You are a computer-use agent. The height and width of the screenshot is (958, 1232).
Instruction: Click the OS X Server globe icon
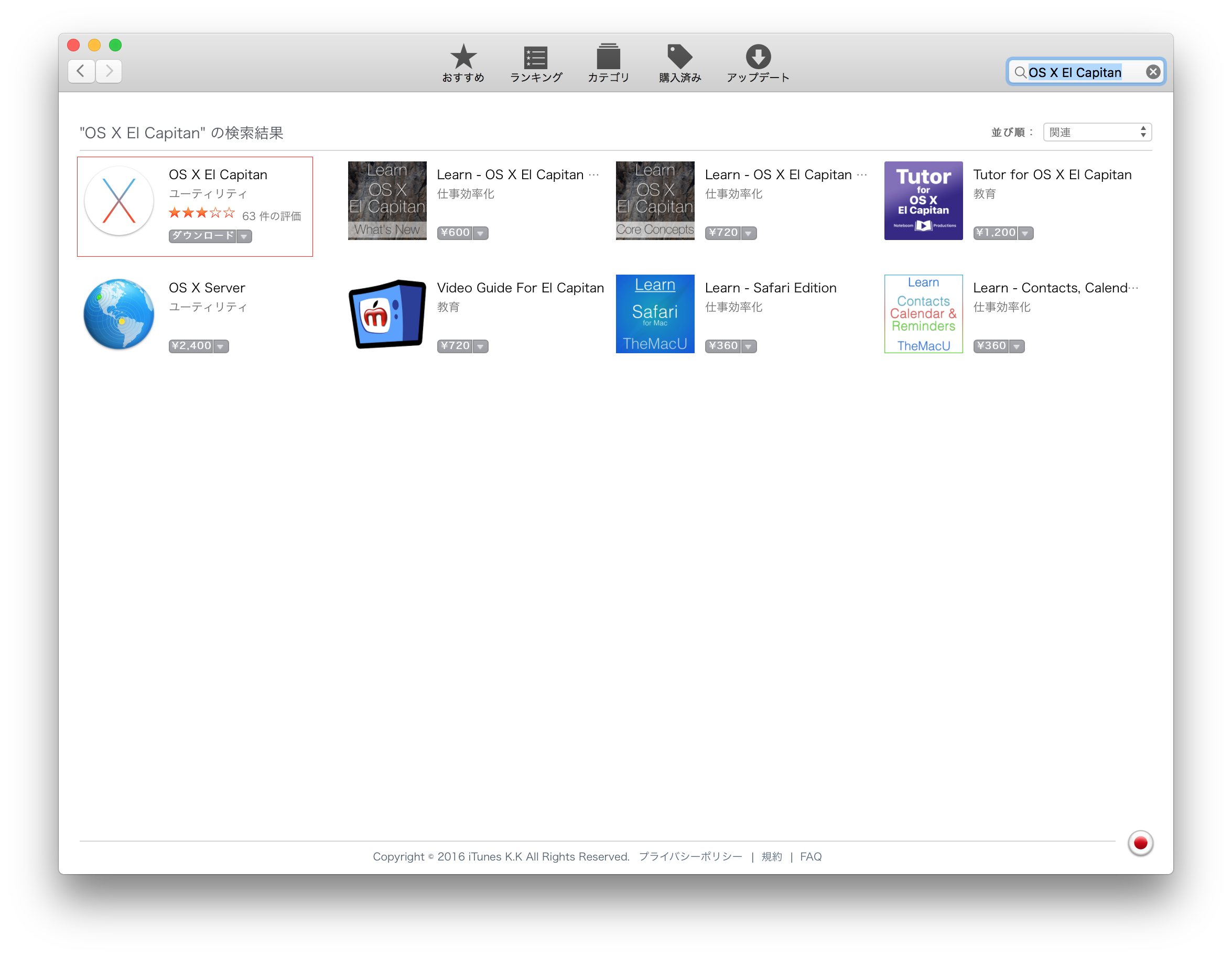[118, 313]
